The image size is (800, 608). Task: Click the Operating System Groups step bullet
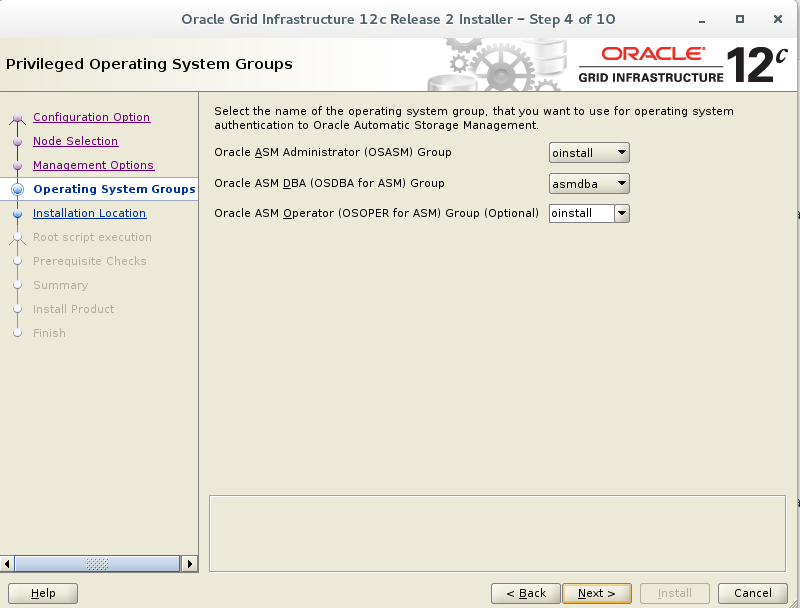point(17,189)
